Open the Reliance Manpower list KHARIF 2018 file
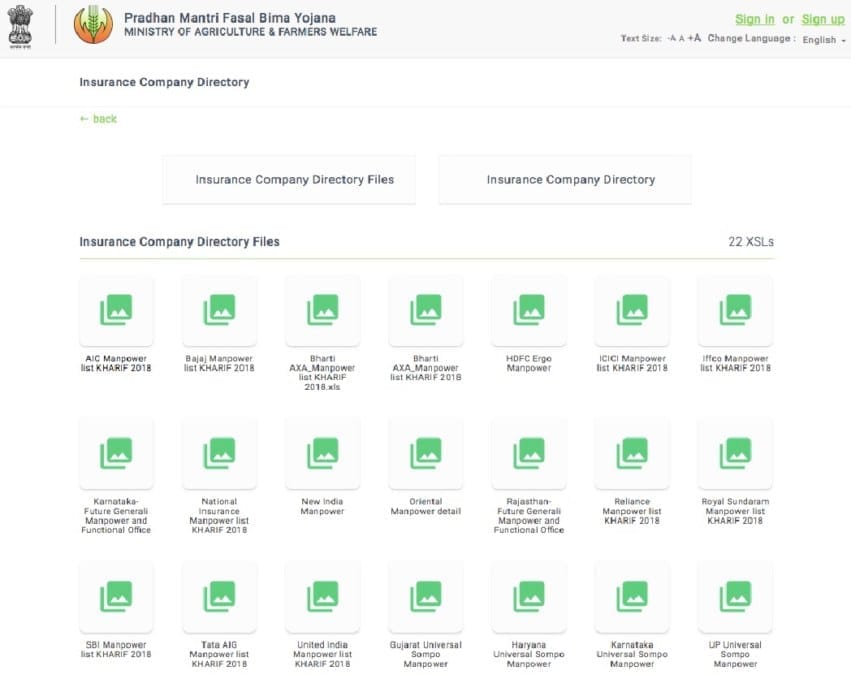 coord(631,454)
